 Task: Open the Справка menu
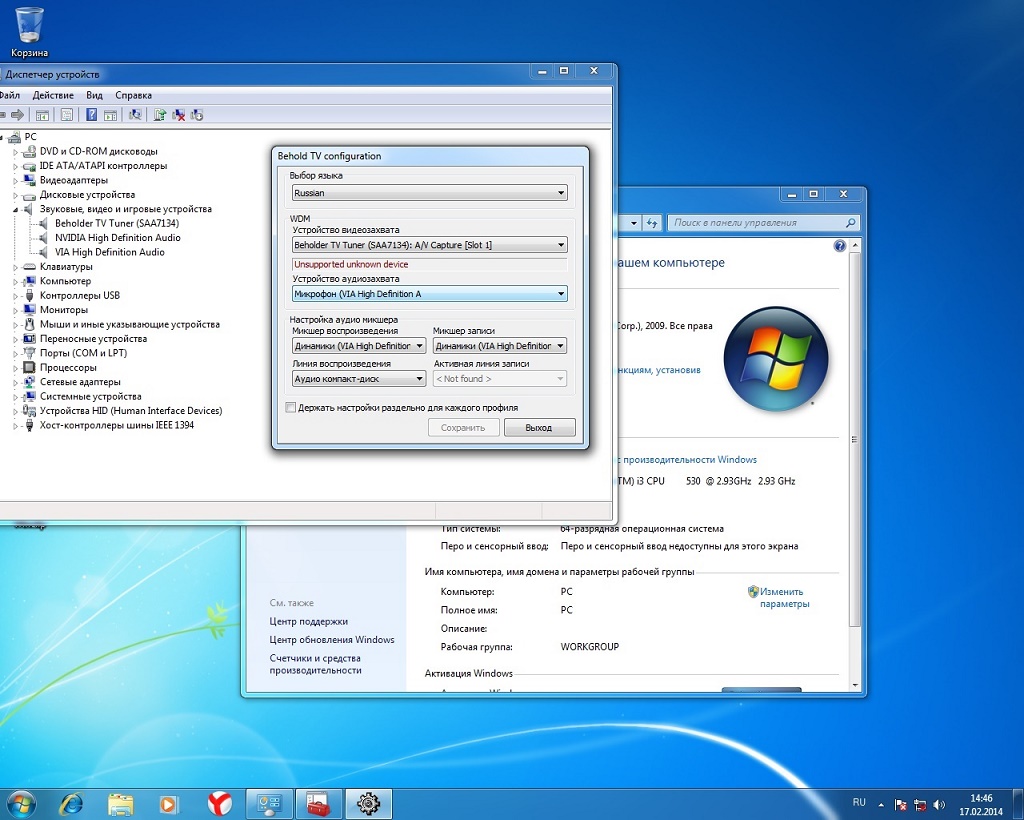pyautogui.click(x=133, y=95)
